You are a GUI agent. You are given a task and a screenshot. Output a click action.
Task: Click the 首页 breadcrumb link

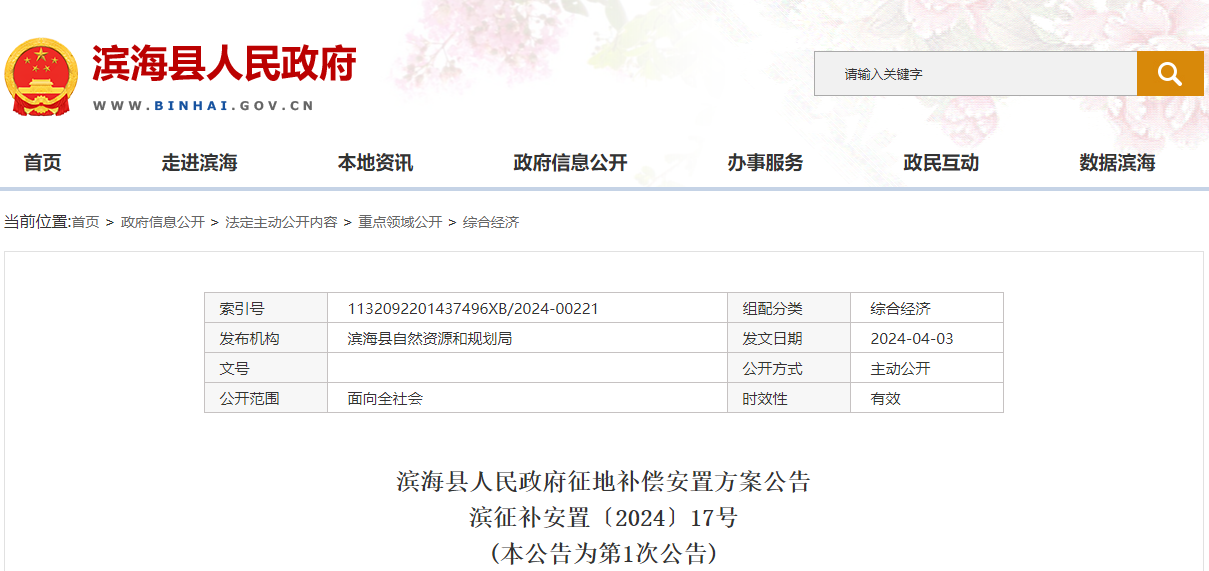point(85,222)
